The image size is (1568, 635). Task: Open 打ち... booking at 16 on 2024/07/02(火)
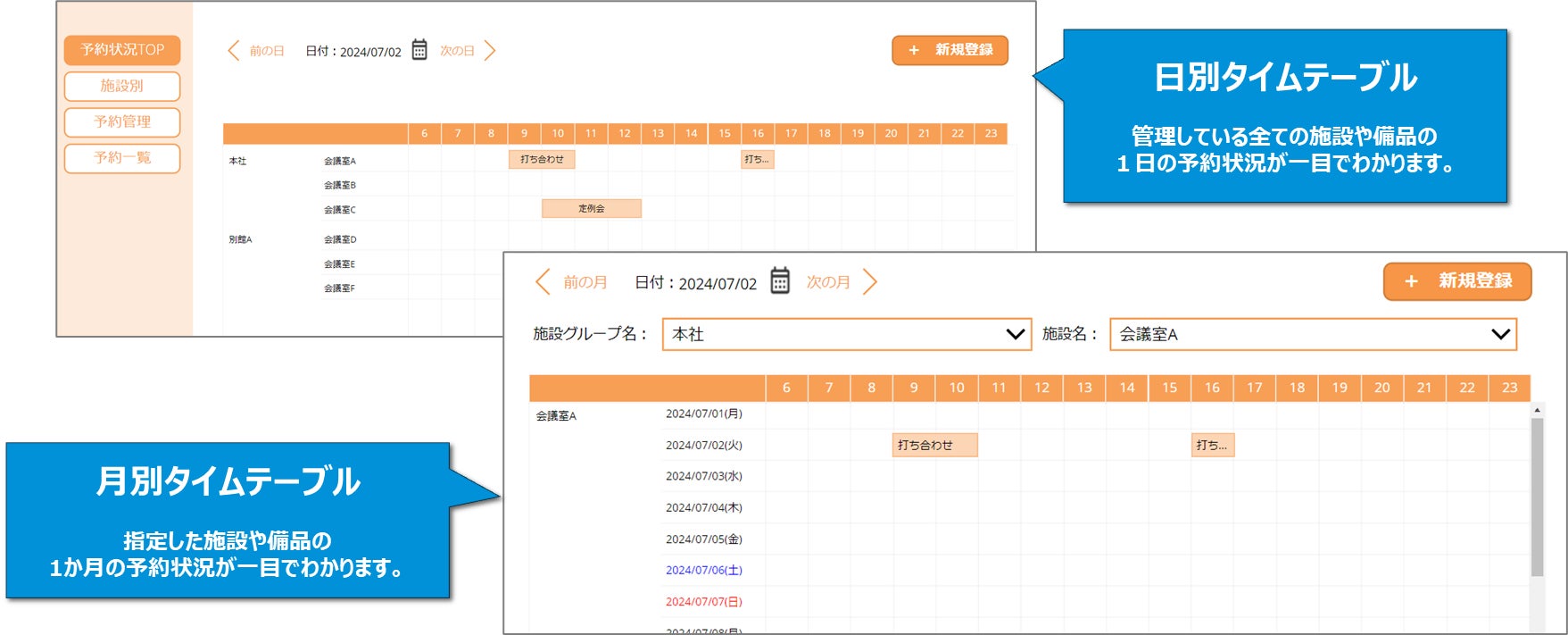(x=1213, y=445)
